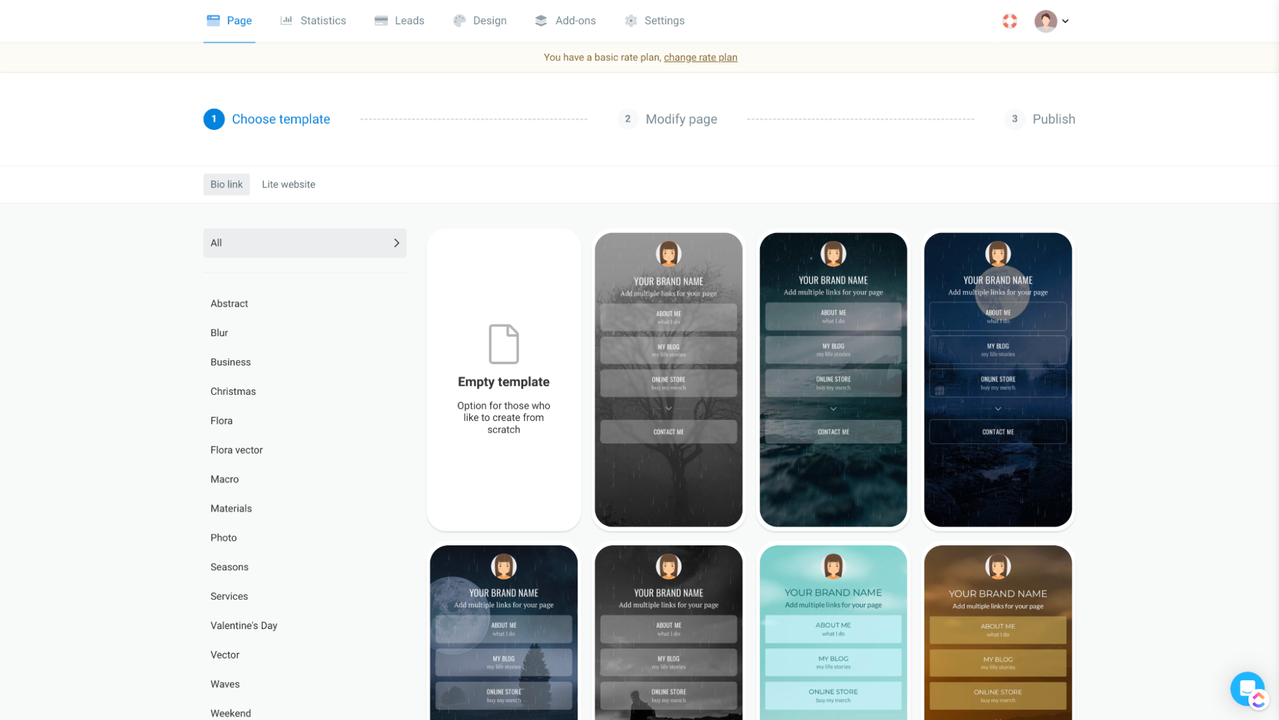Click the Statistics chart icon
1279x720 pixels.
coord(286,20)
